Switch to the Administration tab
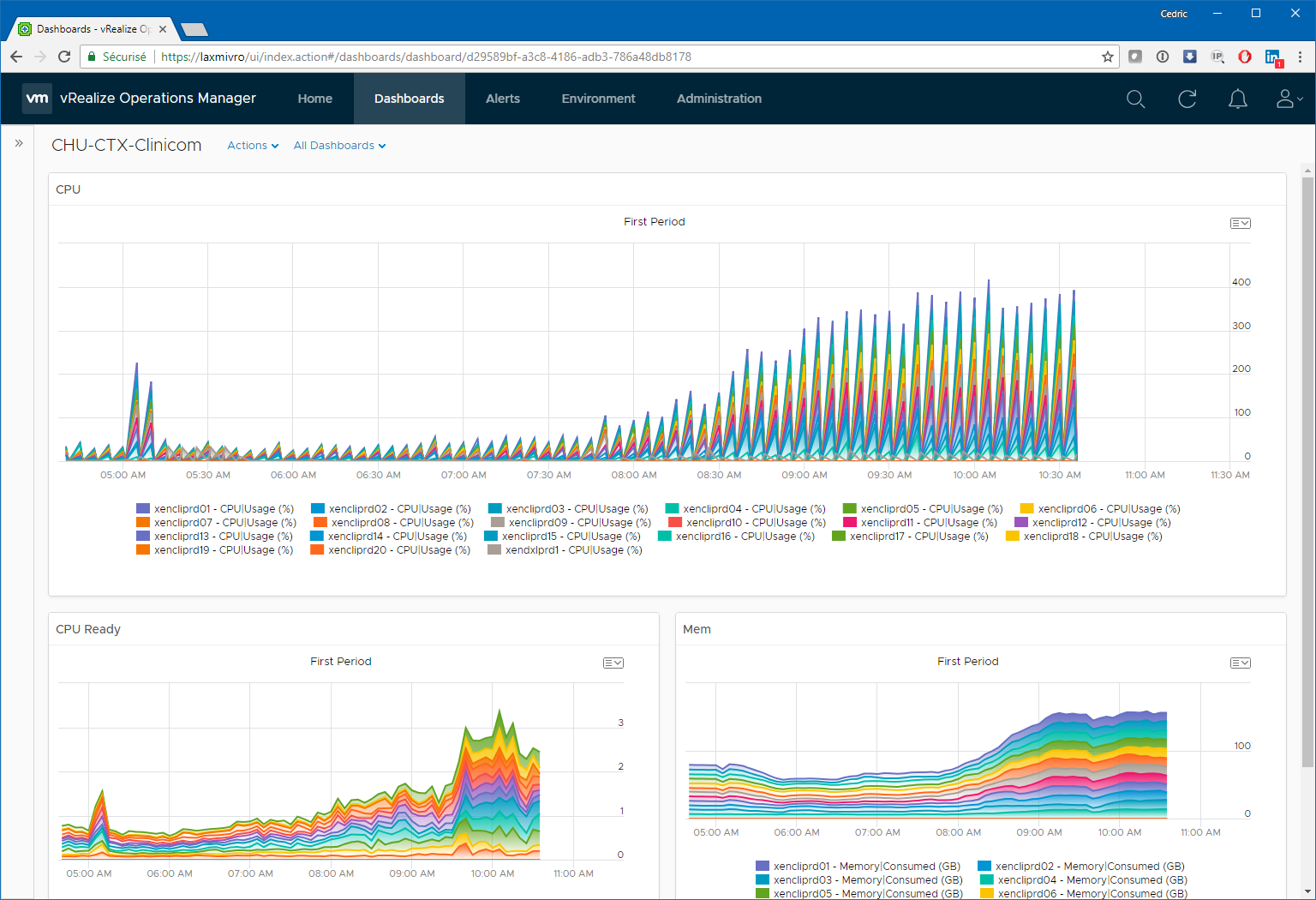1316x900 pixels. 719,99
